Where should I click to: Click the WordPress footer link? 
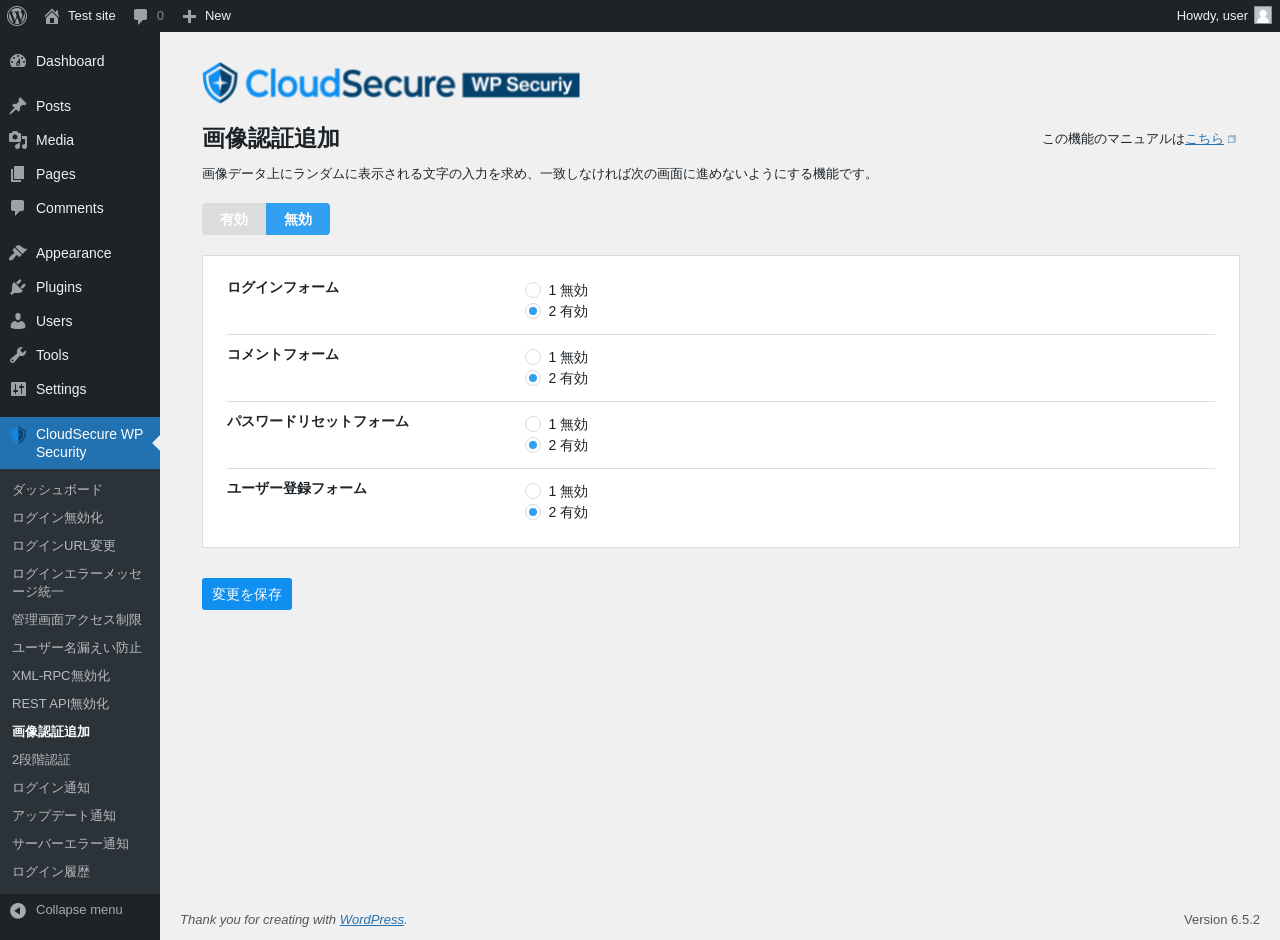tap(372, 919)
